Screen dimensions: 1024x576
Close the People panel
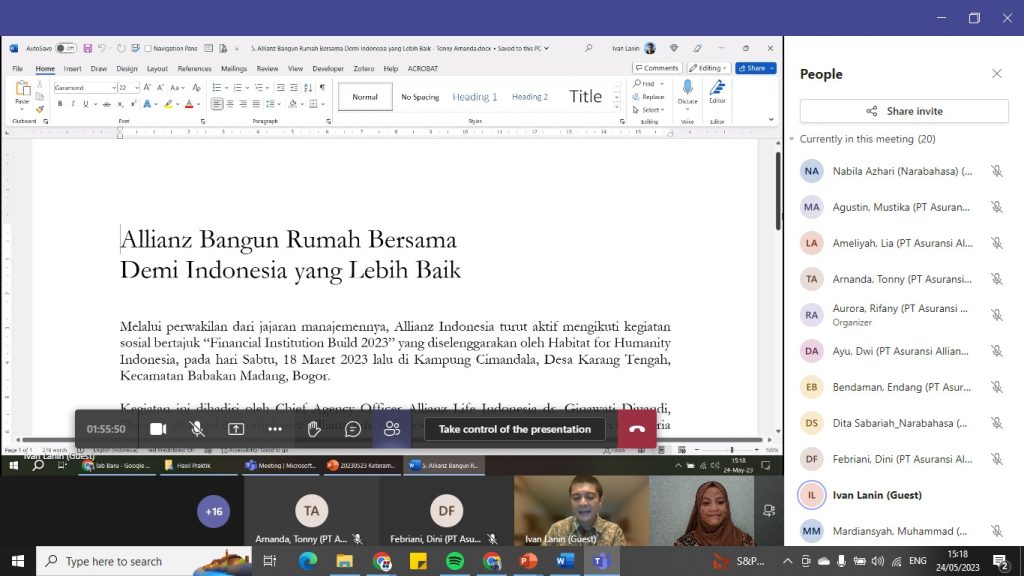coord(997,74)
